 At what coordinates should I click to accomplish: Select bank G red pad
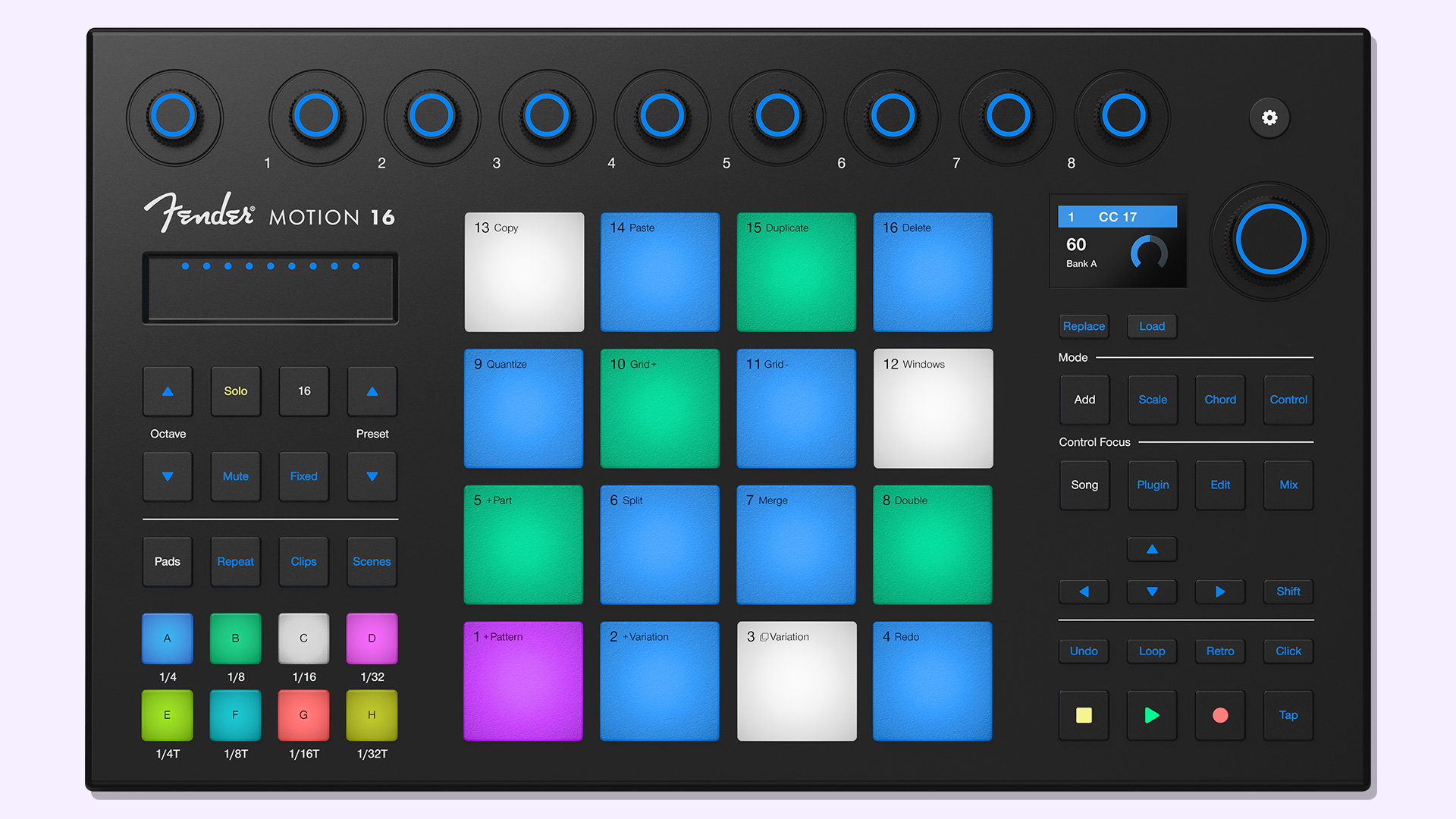pos(304,715)
